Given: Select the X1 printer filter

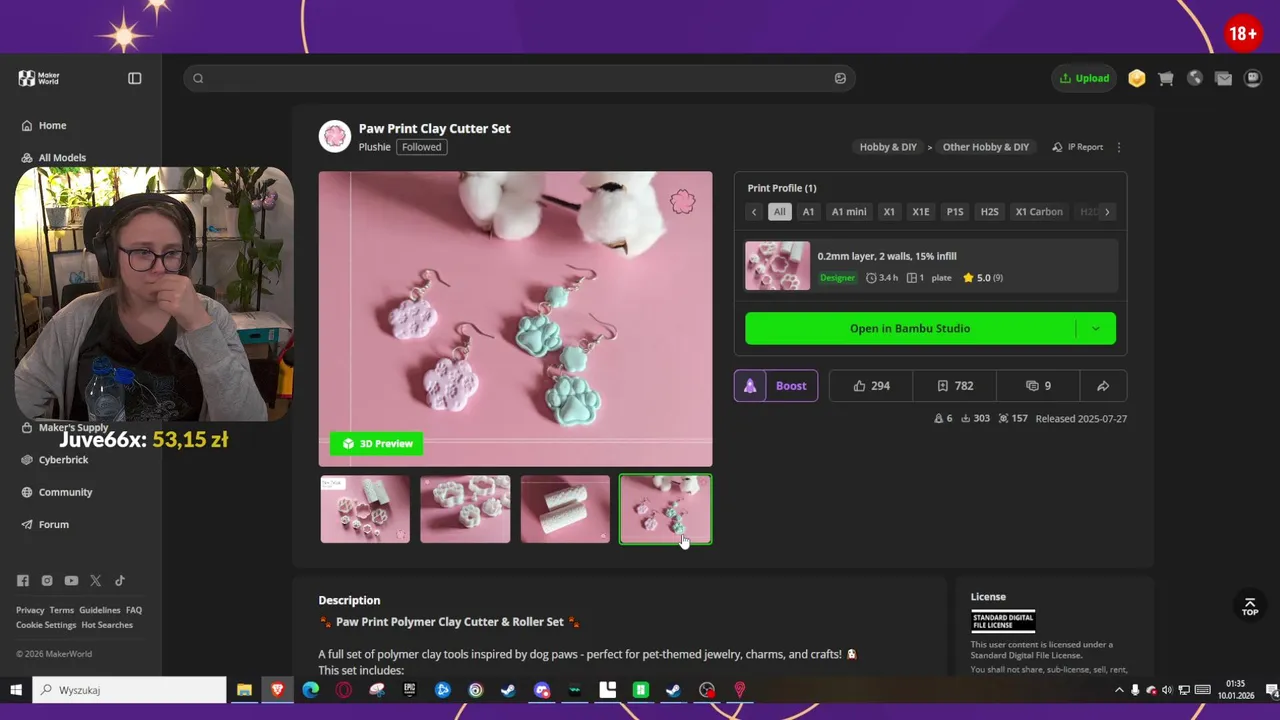Looking at the screenshot, I should tap(889, 212).
